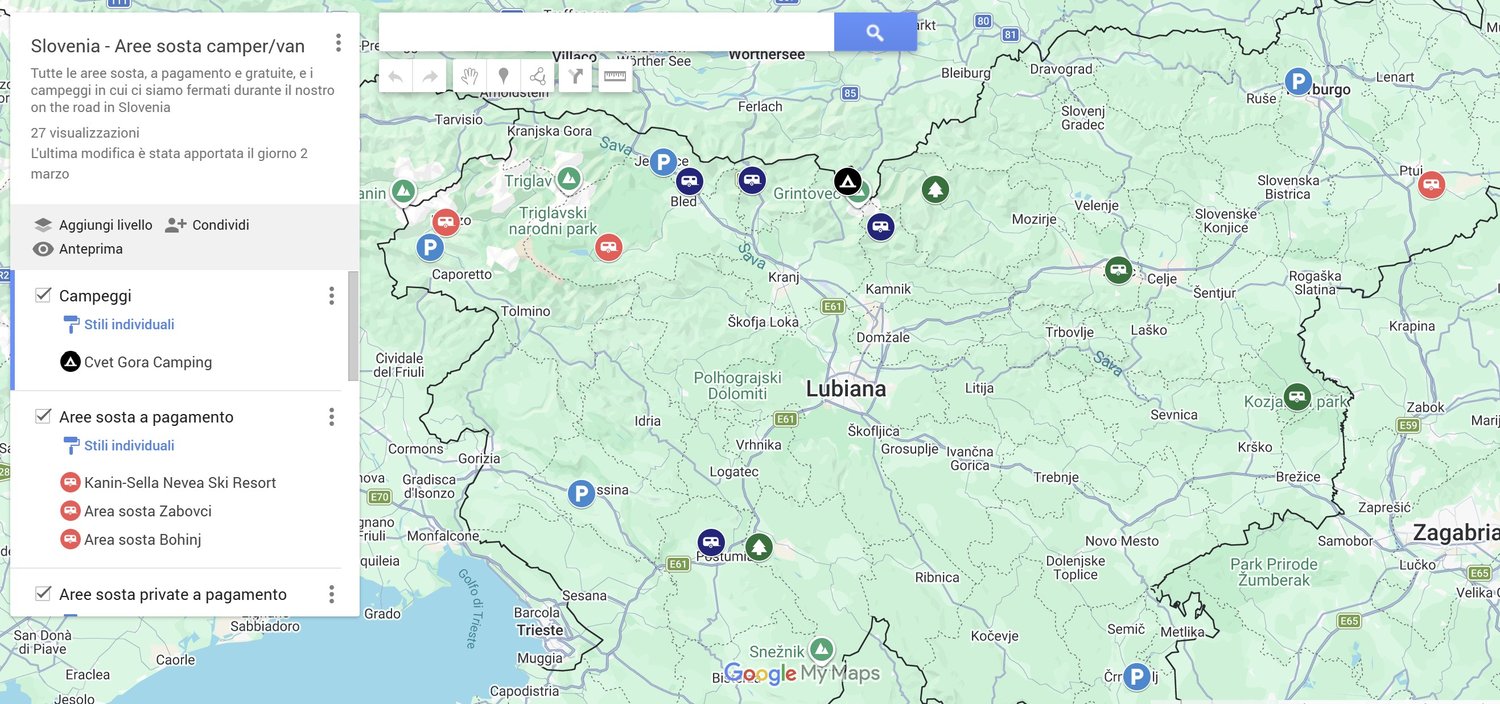Click blue parking marker near Ajdovščina

581,493
